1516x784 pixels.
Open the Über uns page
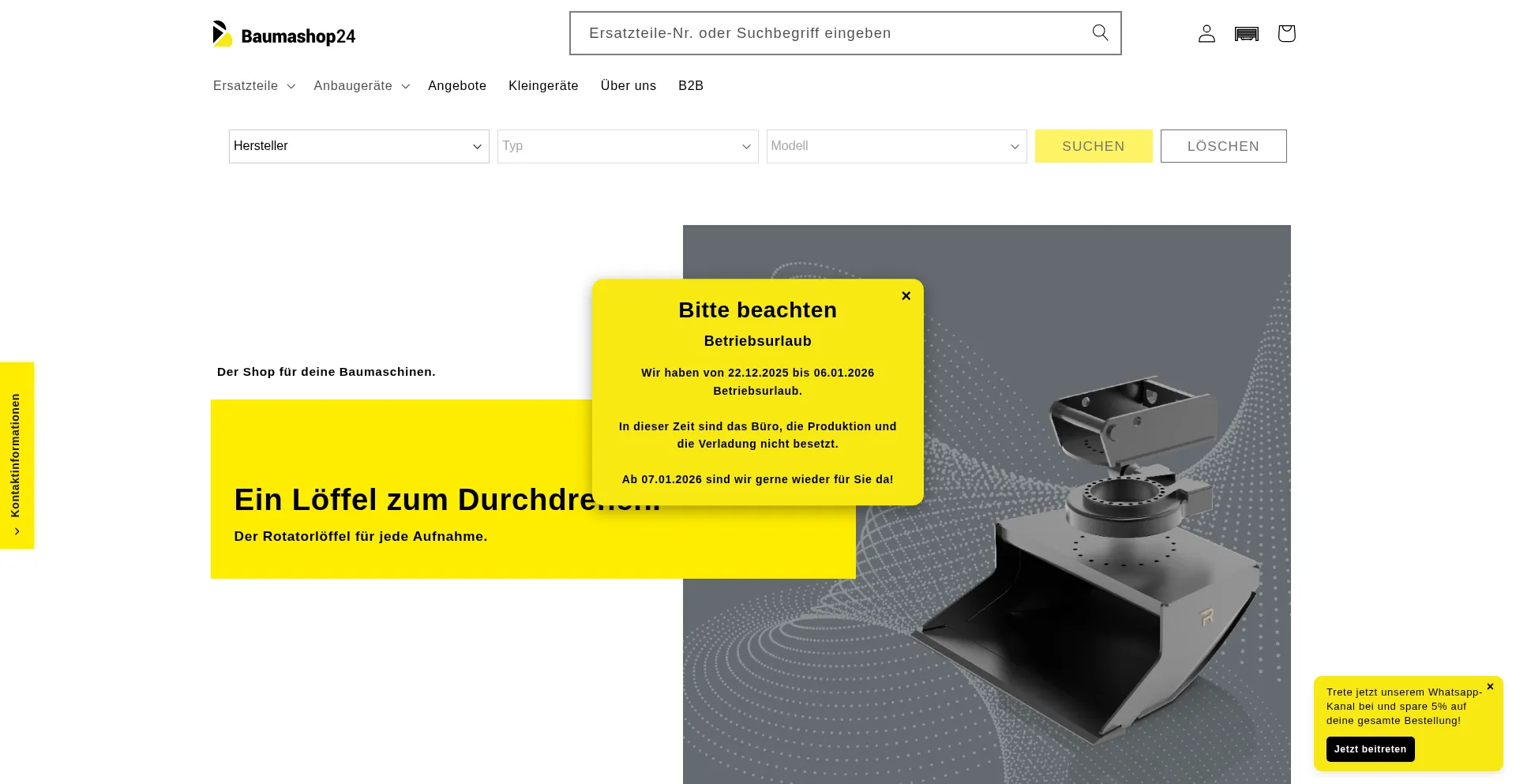pos(629,85)
